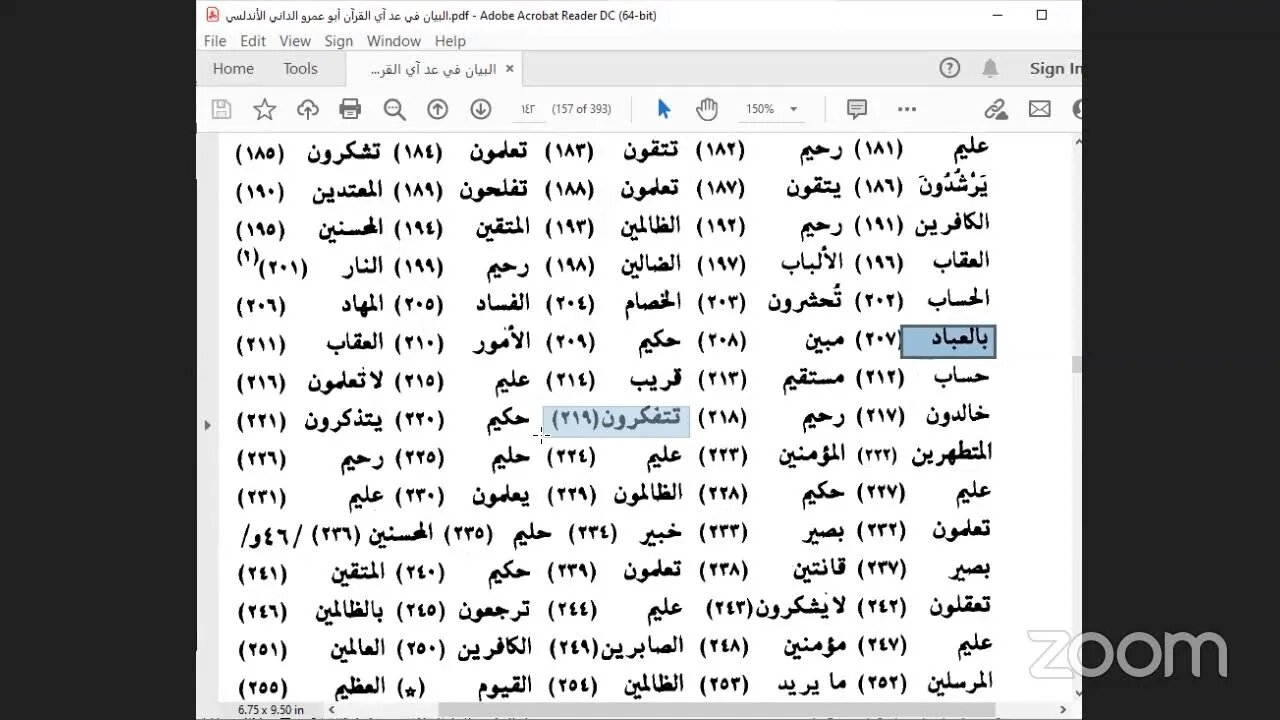Open the notifications bell
The width and height of the screenshot is (1280, 720).
click(990, 68)
